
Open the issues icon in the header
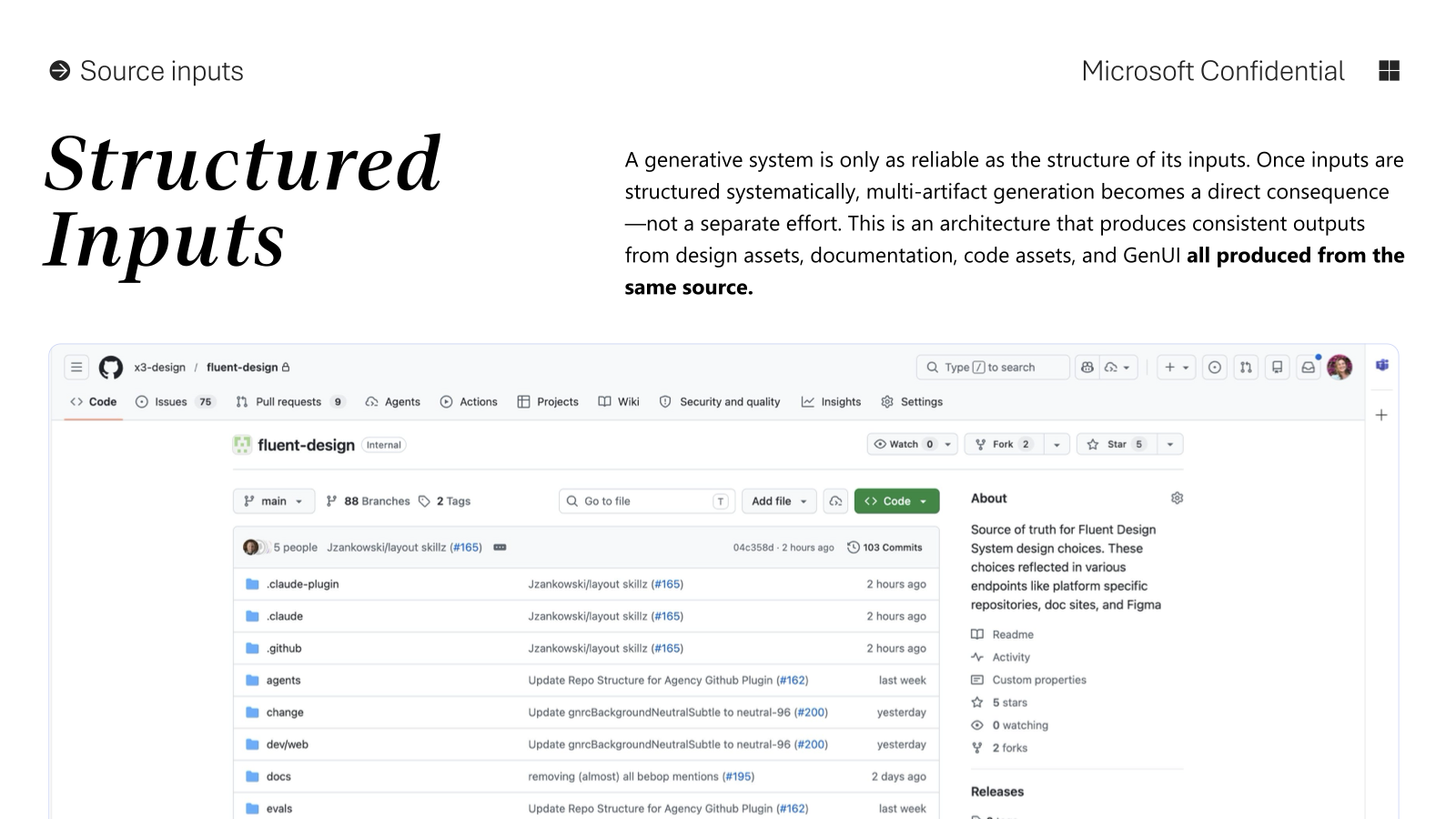tap(1215, 368)
